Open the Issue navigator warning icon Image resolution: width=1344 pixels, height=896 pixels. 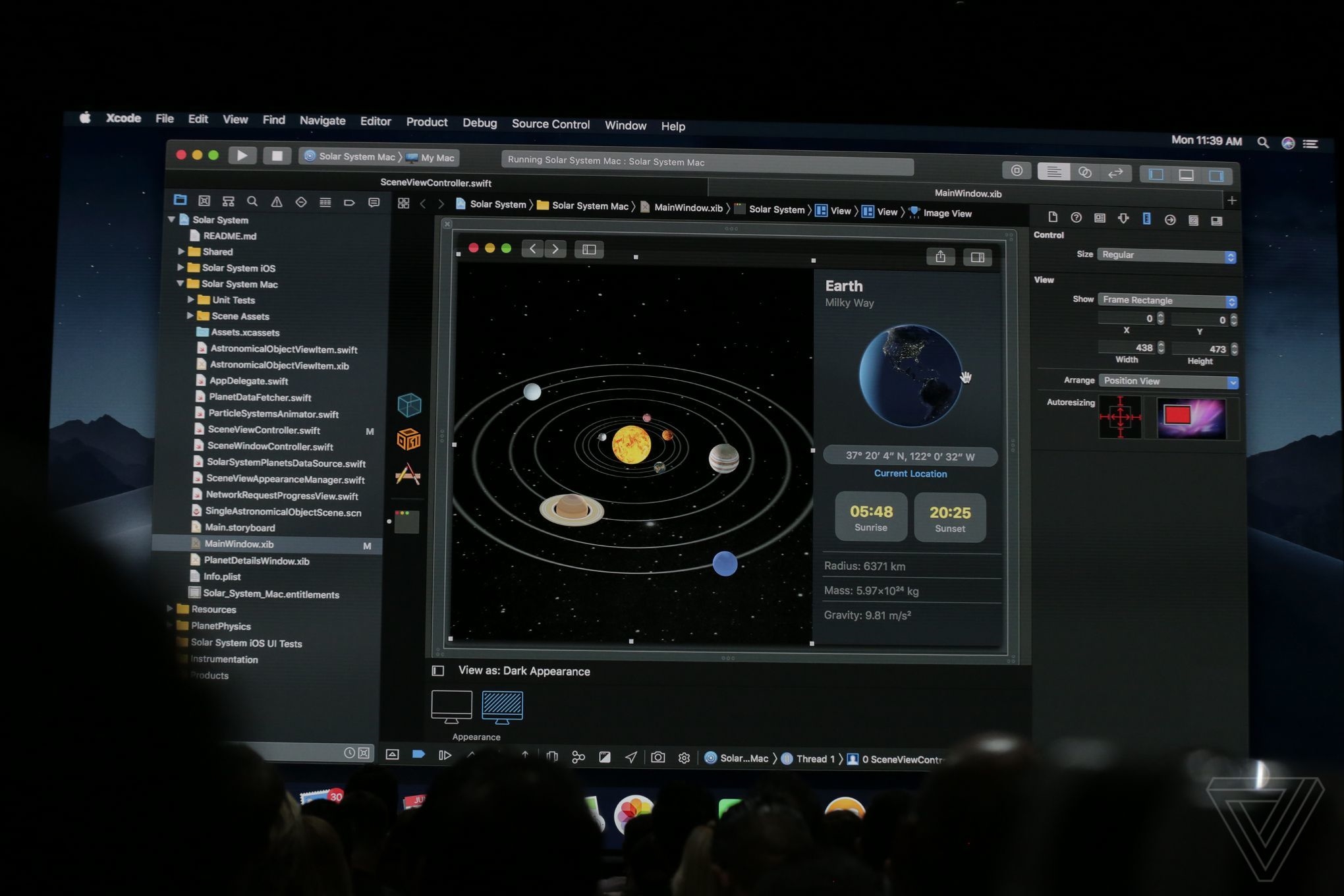pos(277,202)
